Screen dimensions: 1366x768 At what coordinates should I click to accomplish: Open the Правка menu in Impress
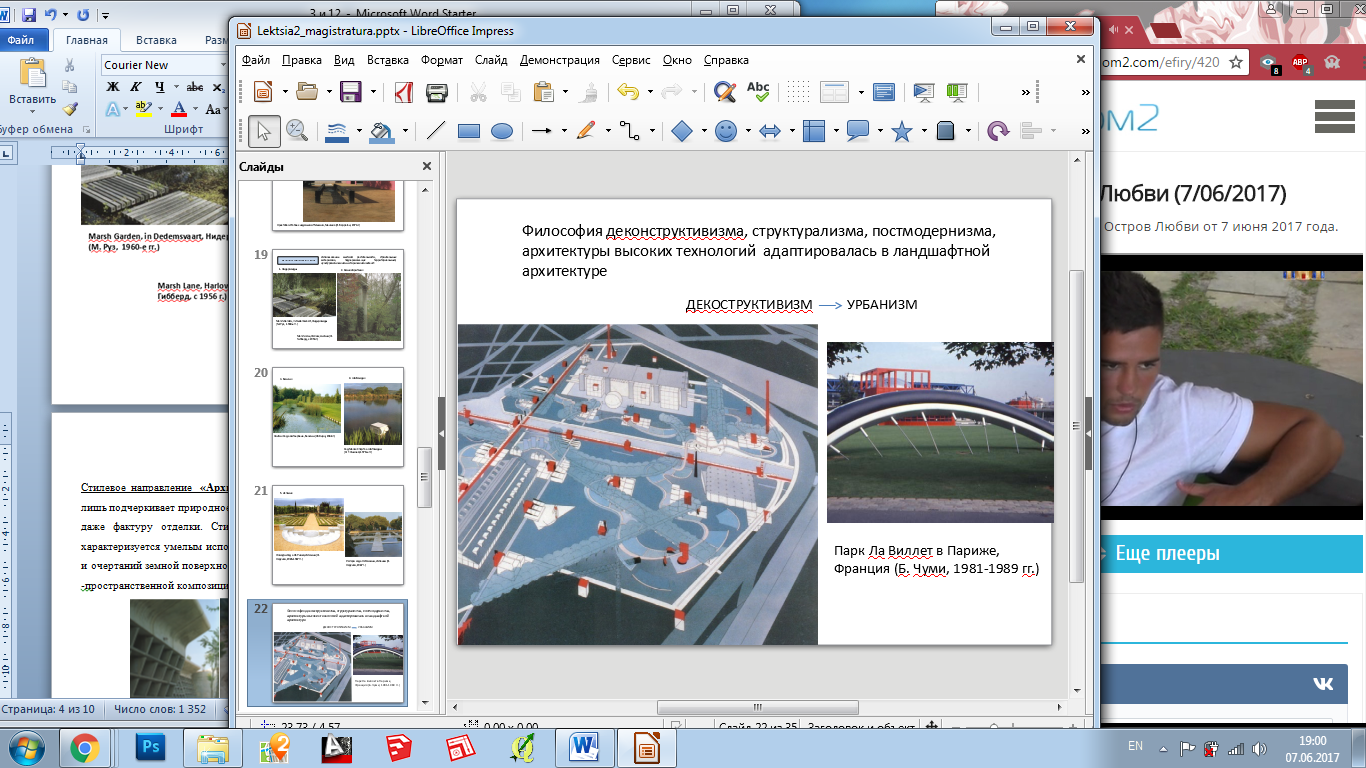point(302,60)
